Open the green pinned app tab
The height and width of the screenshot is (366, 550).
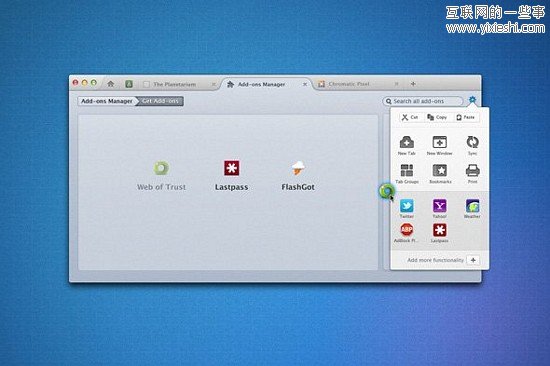[x=129, y=84]
